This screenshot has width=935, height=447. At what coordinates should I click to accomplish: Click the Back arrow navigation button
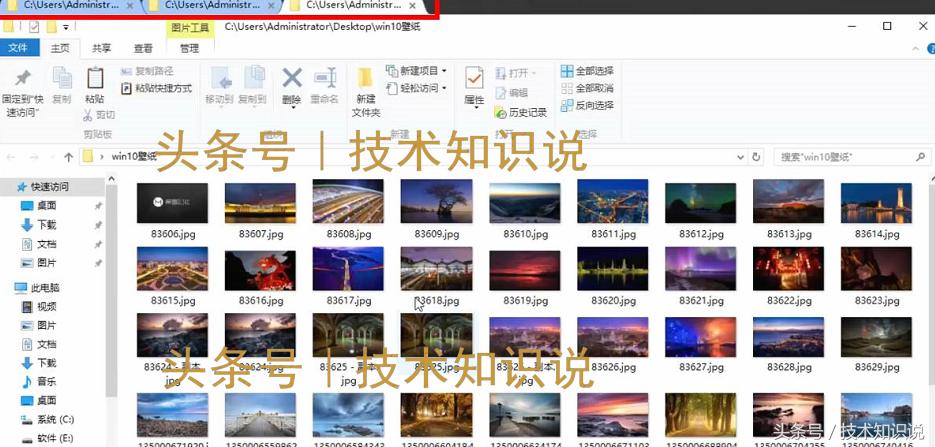(x=11, y=157)
